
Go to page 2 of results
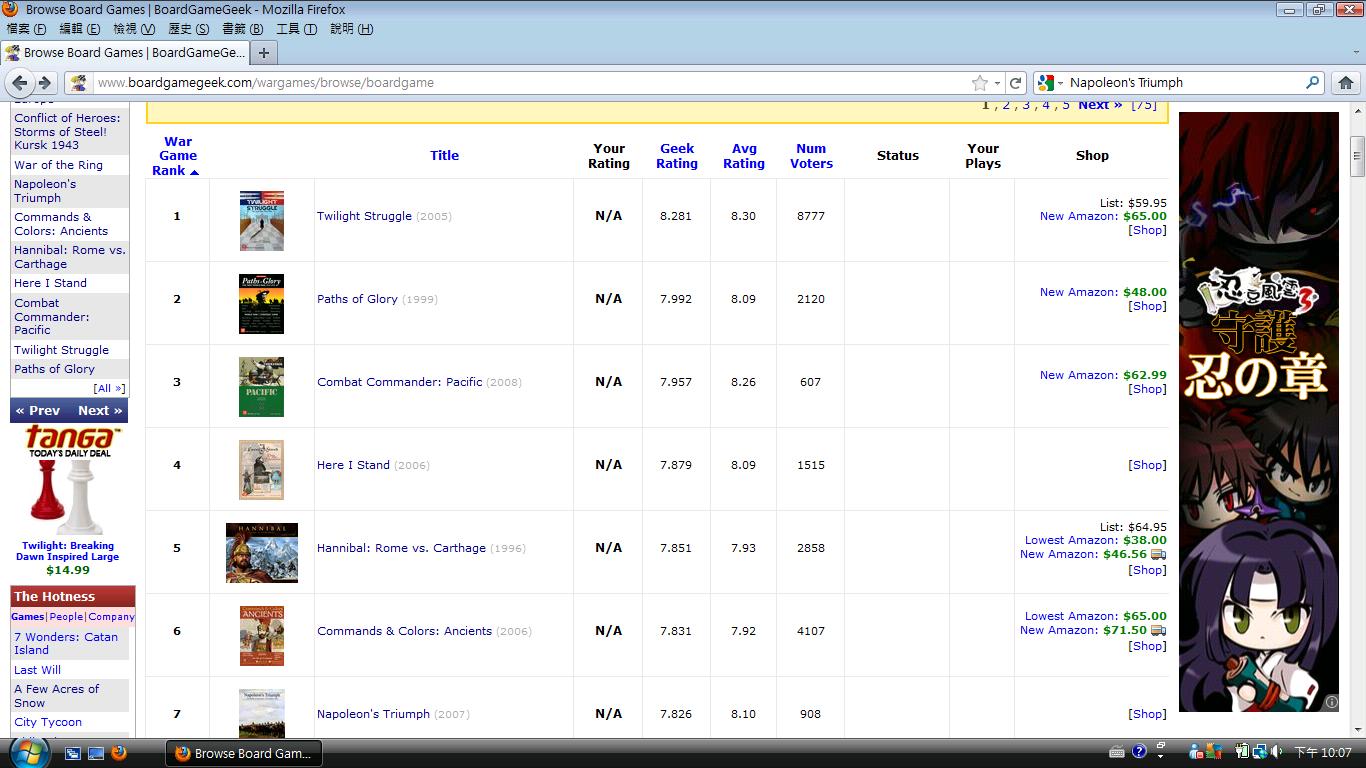tap(1006, 104)
